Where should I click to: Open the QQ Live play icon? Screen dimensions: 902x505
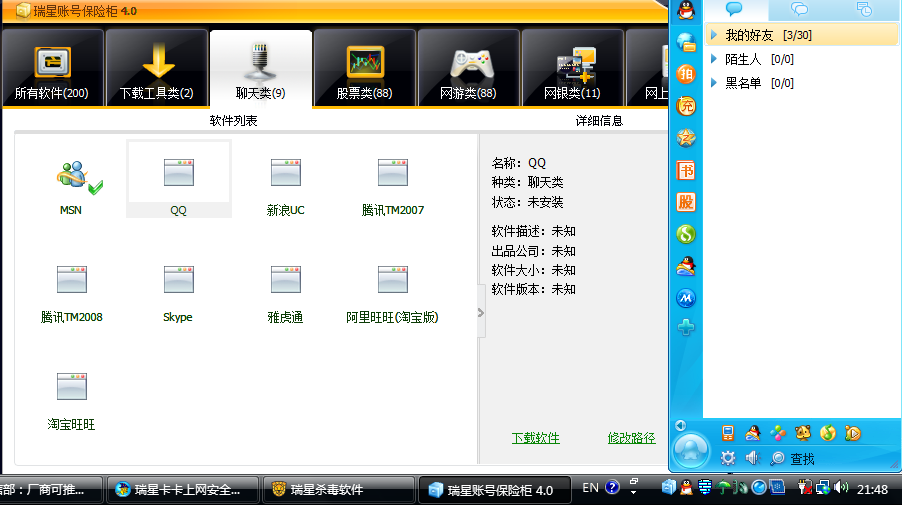coord(853,433)
